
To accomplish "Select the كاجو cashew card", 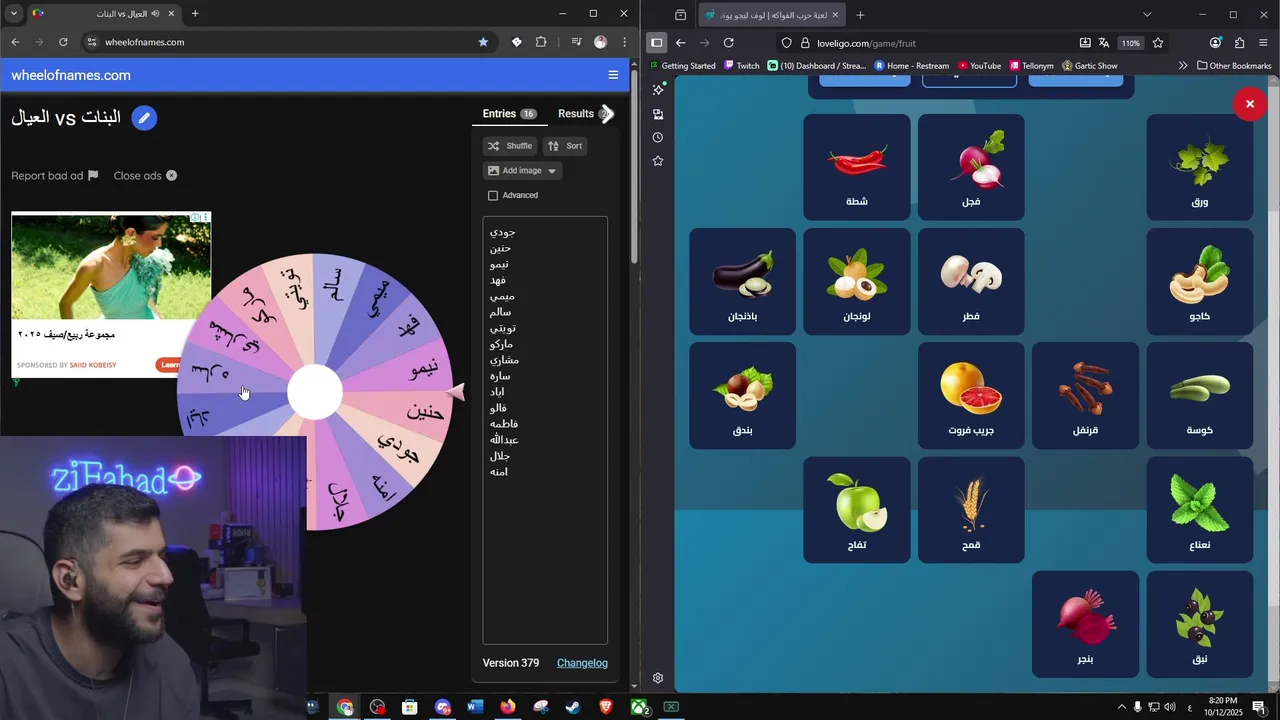I will tap(1200, 282).
